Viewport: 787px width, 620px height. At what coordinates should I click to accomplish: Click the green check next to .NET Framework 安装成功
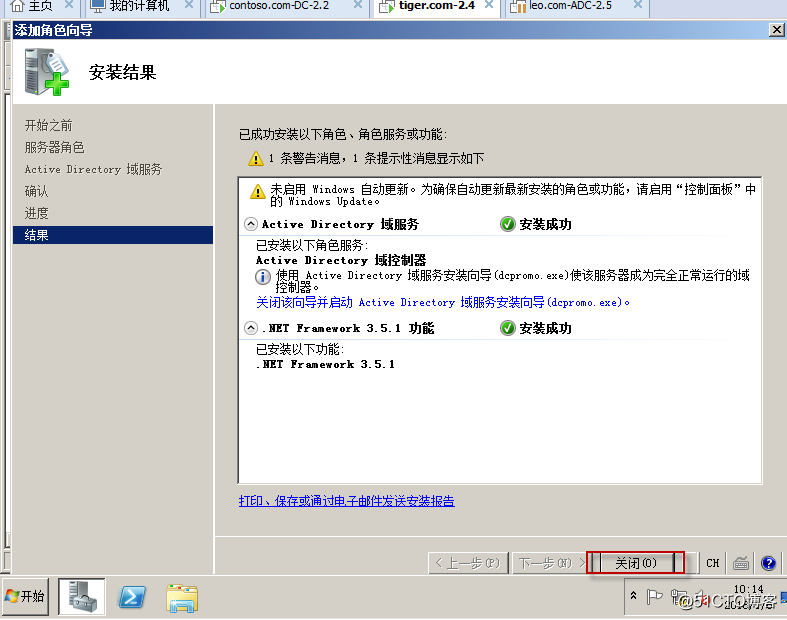click(507, 328)
